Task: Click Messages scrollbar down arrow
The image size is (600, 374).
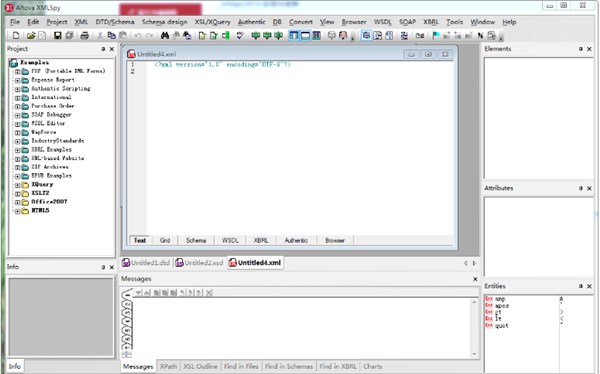Action: [x=474, y=354]
